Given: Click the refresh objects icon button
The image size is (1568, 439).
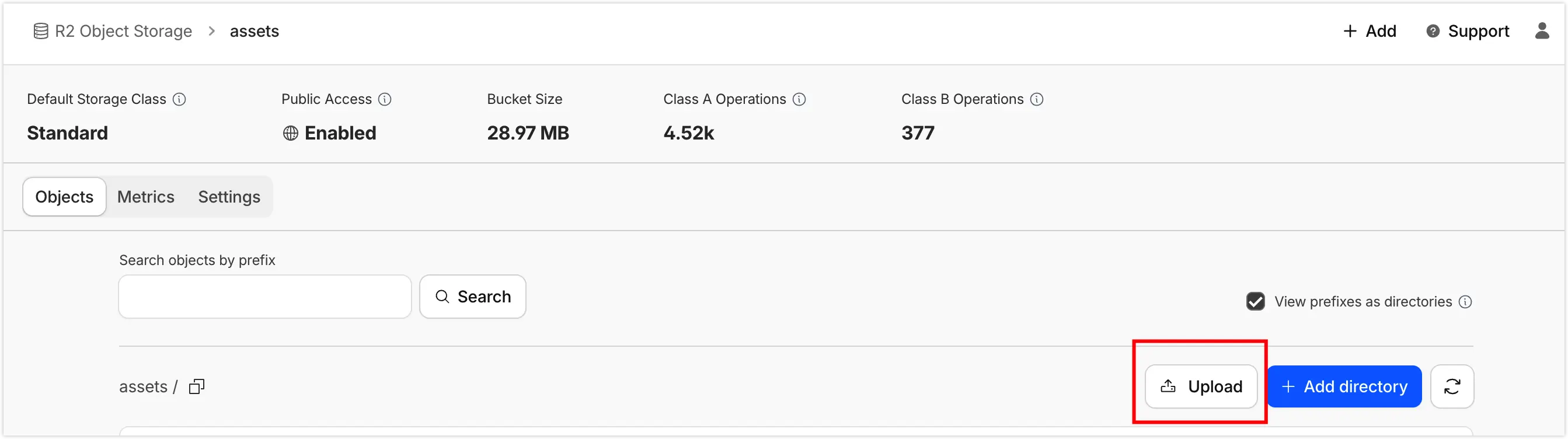Looking at the screenshot, I should 1452,386.
